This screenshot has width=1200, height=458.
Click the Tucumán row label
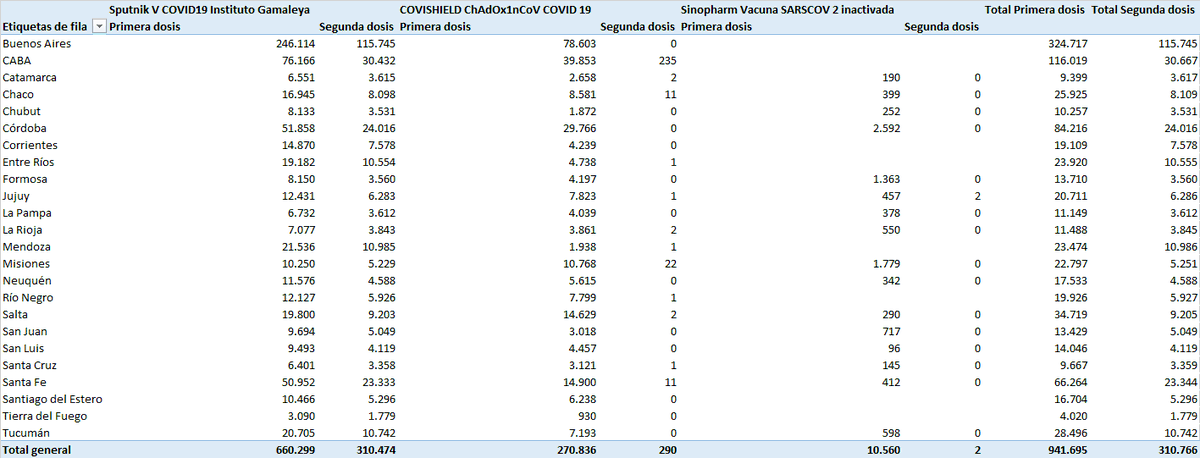click(x=27, y=434)
